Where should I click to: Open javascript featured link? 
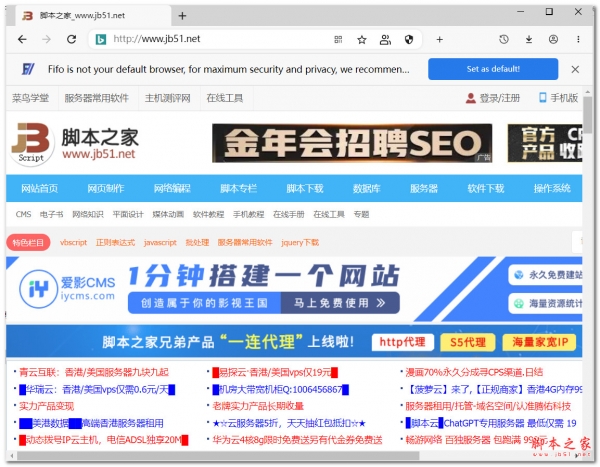click(160, 243)
